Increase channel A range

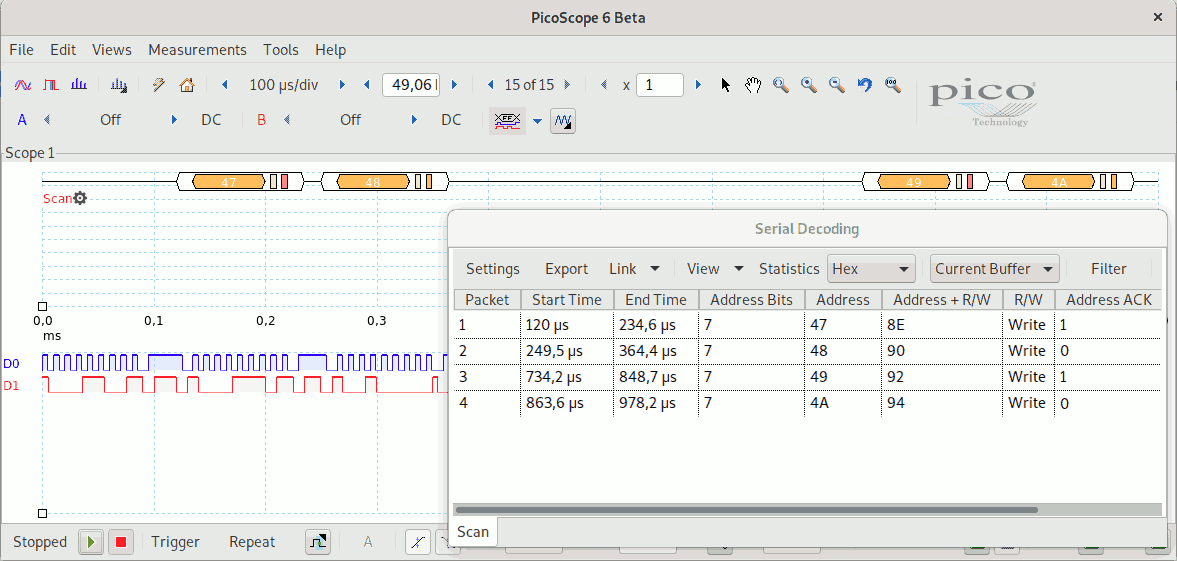(x=175, y=120)
